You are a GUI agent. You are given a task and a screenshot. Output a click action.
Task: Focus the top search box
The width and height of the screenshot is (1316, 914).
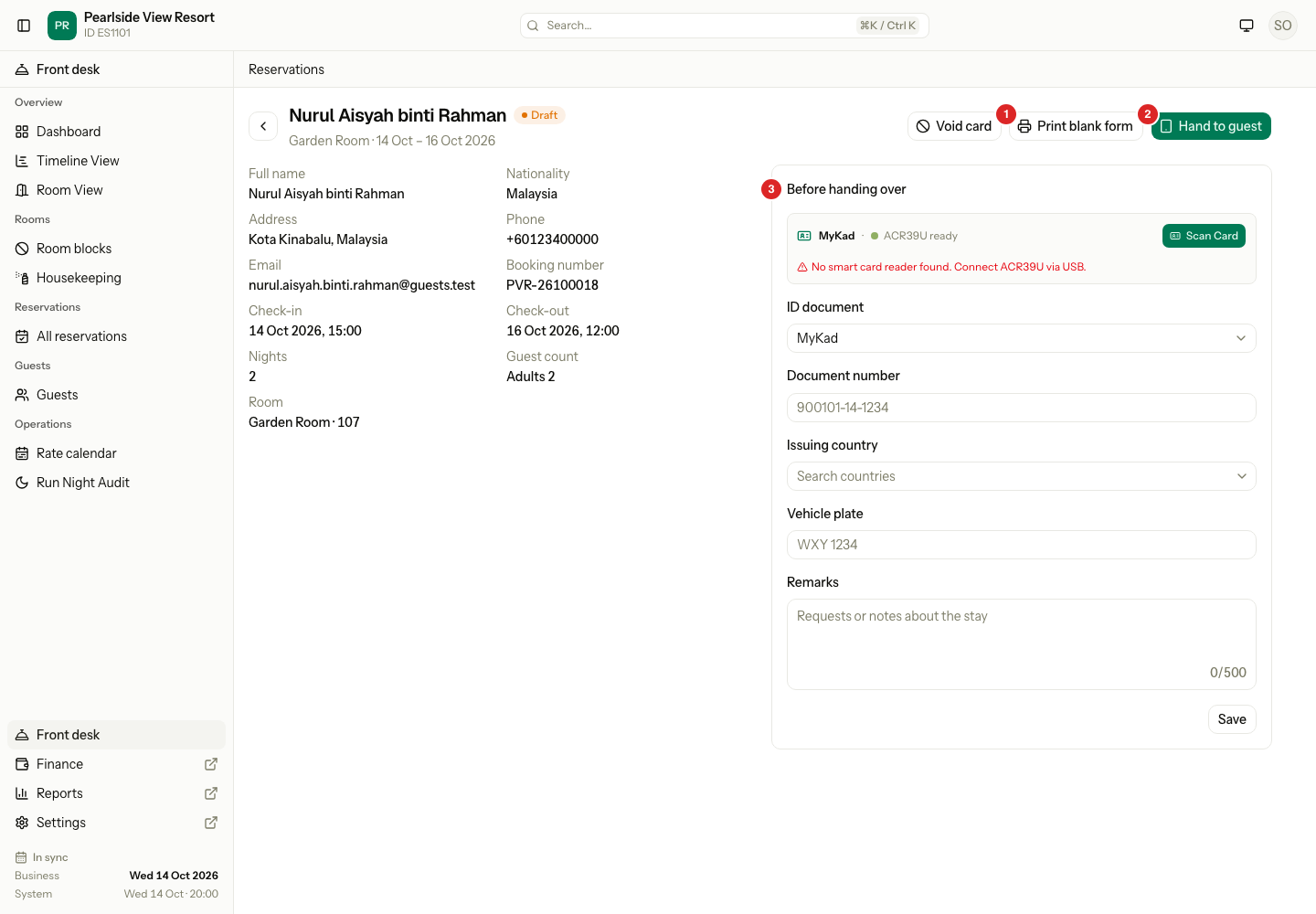(x=724, y=26)
